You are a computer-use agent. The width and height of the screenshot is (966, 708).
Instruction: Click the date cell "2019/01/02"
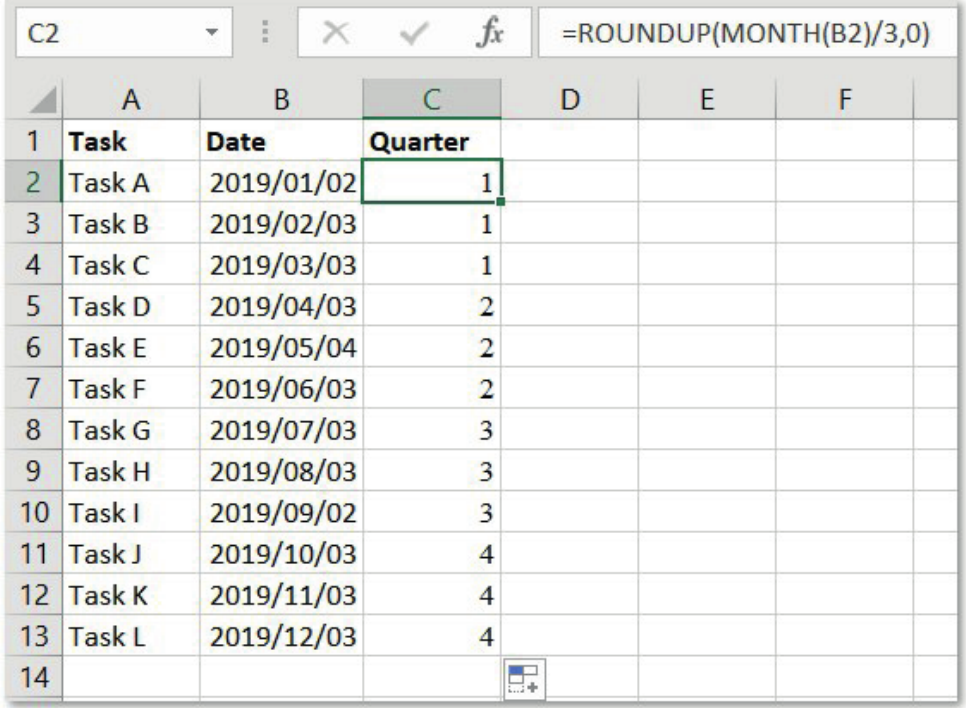click(x=282, y=182)
